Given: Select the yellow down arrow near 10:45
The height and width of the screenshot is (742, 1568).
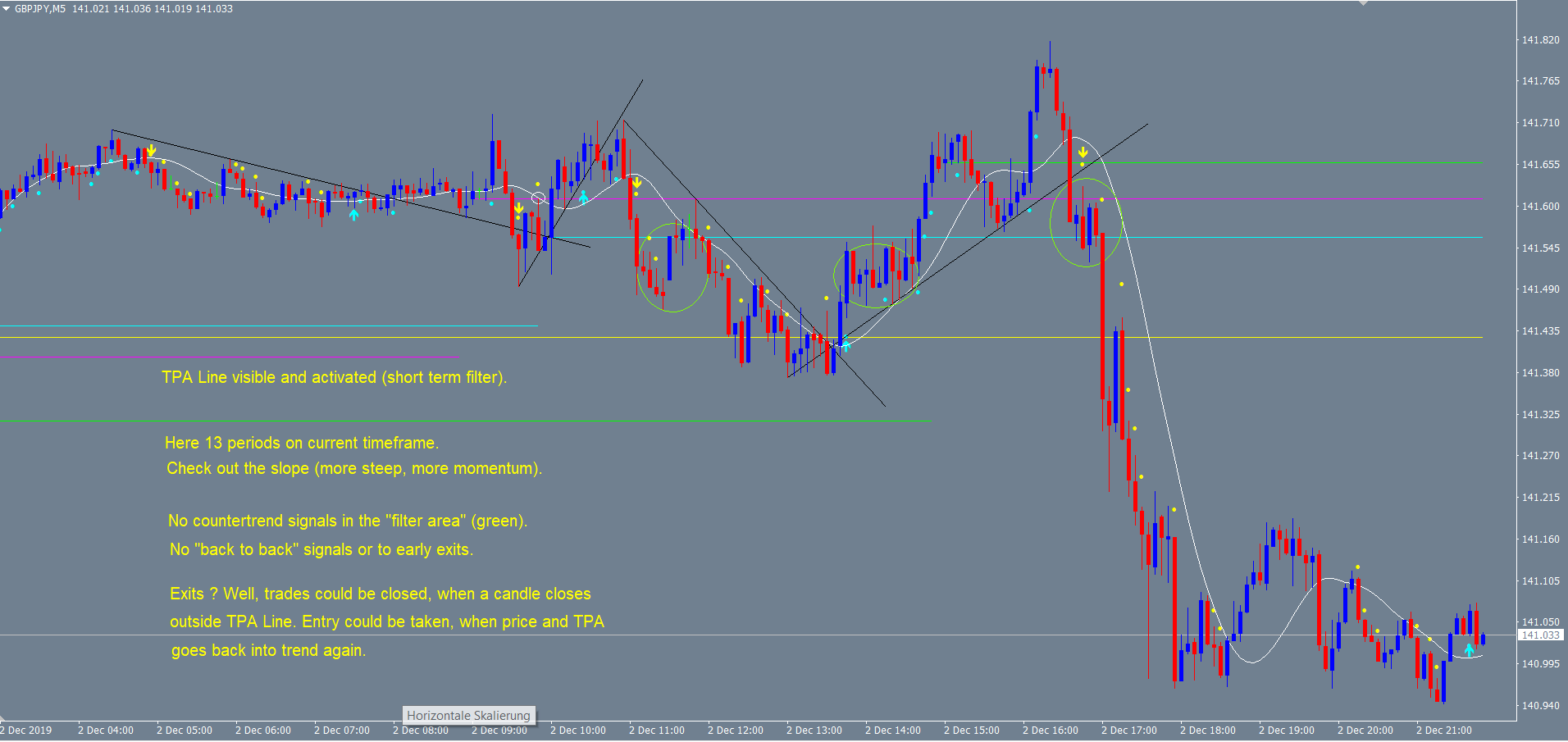Looking at the screenshot, I should point(636,183).
